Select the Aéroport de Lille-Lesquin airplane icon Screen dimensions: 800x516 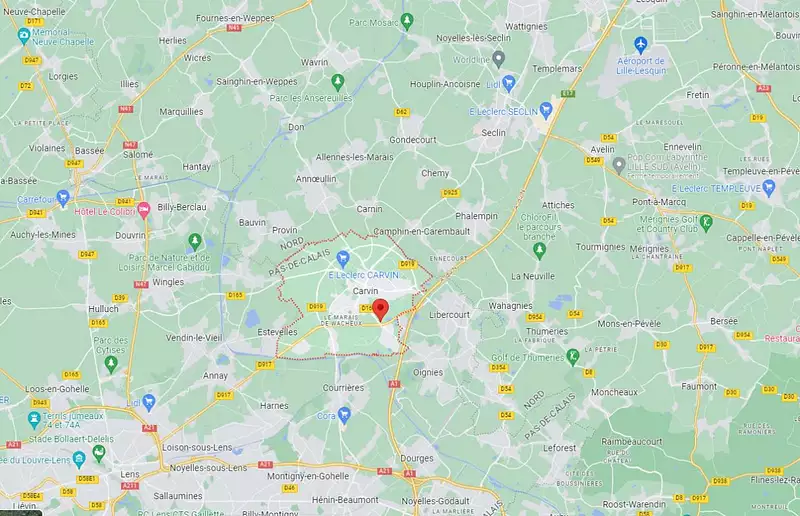tap(640, 44)
